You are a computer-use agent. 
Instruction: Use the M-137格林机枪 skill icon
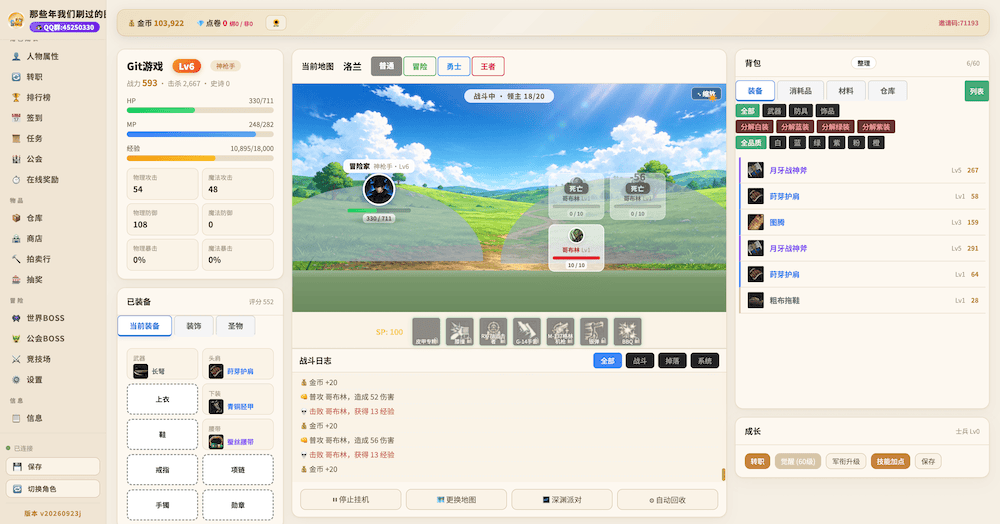click(560, 332)
